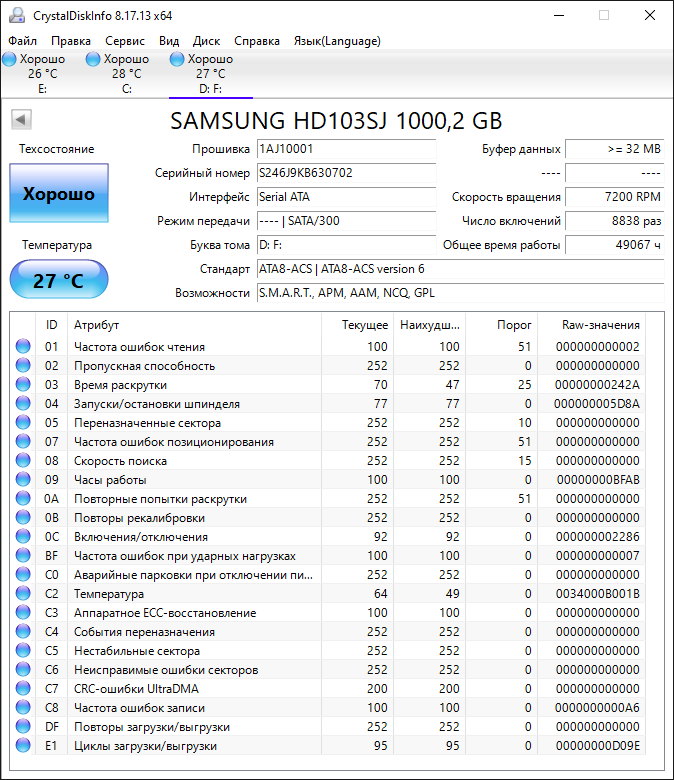Click the Буква тома field D: F:

tap(346, 245)
